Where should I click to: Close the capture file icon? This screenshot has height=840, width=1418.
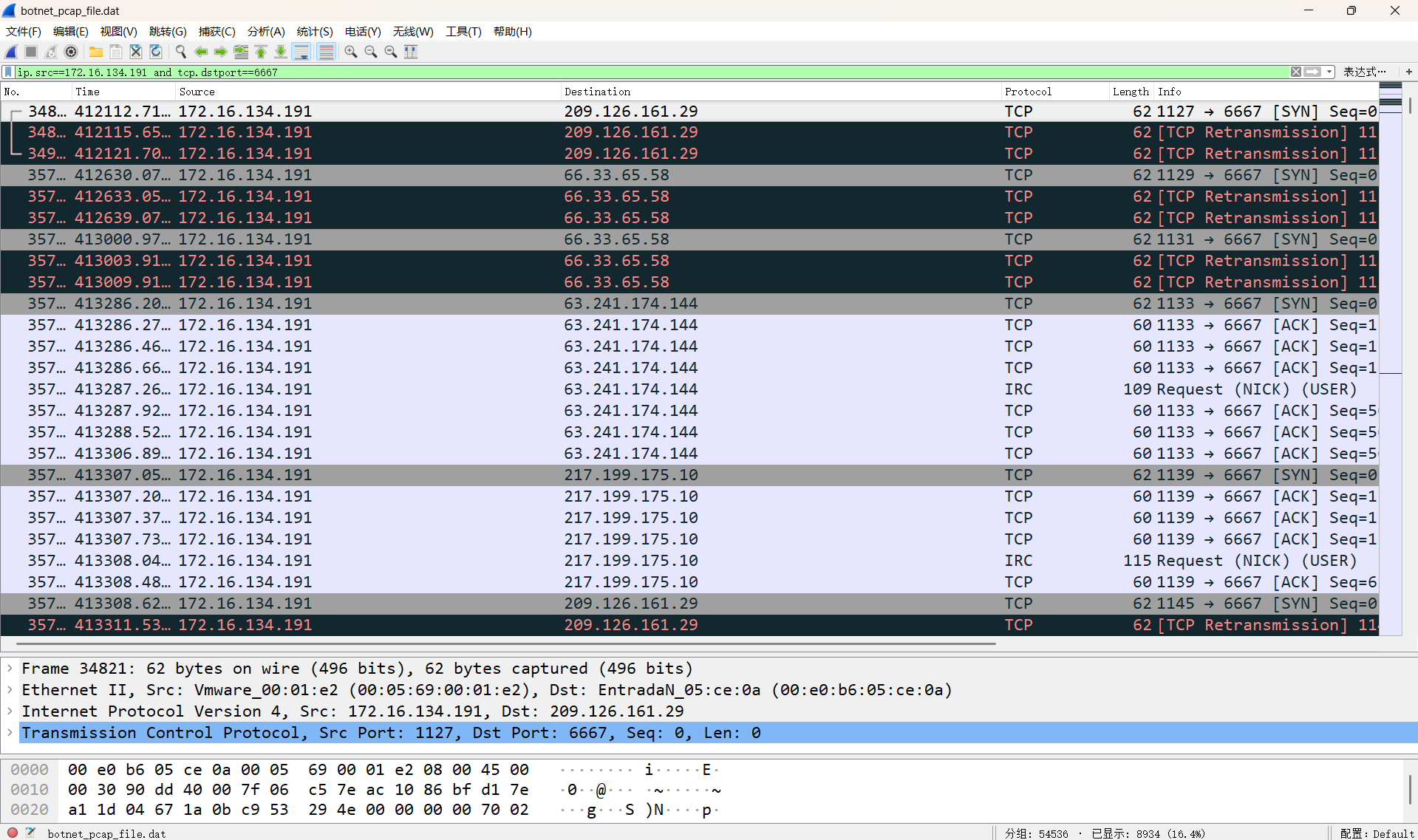coord(136,52)
